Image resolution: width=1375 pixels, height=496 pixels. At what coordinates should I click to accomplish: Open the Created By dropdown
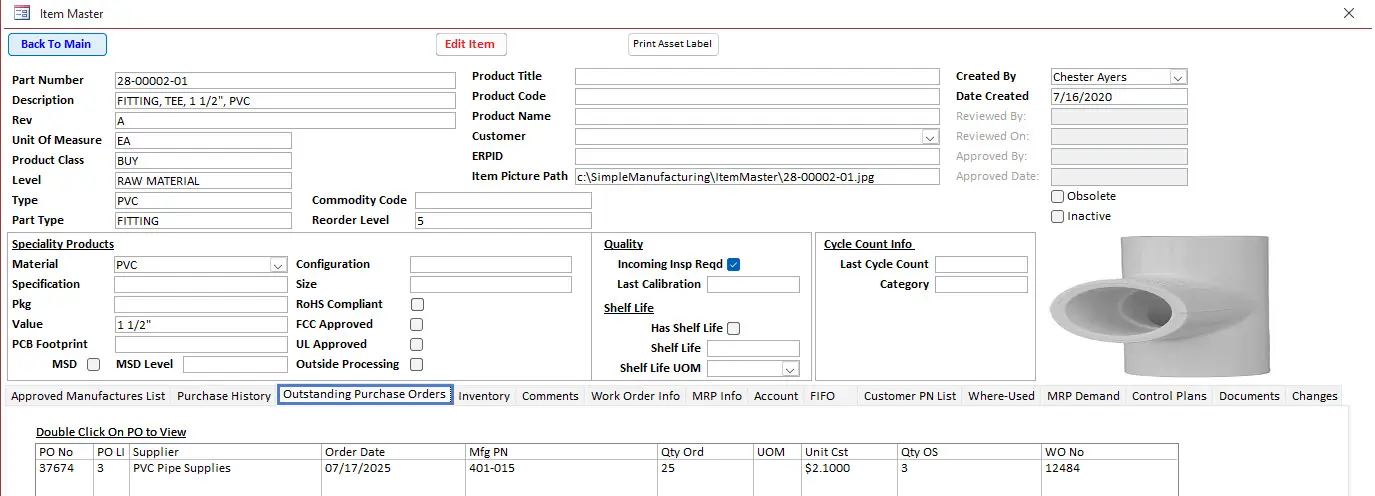tap(1177, 77)
